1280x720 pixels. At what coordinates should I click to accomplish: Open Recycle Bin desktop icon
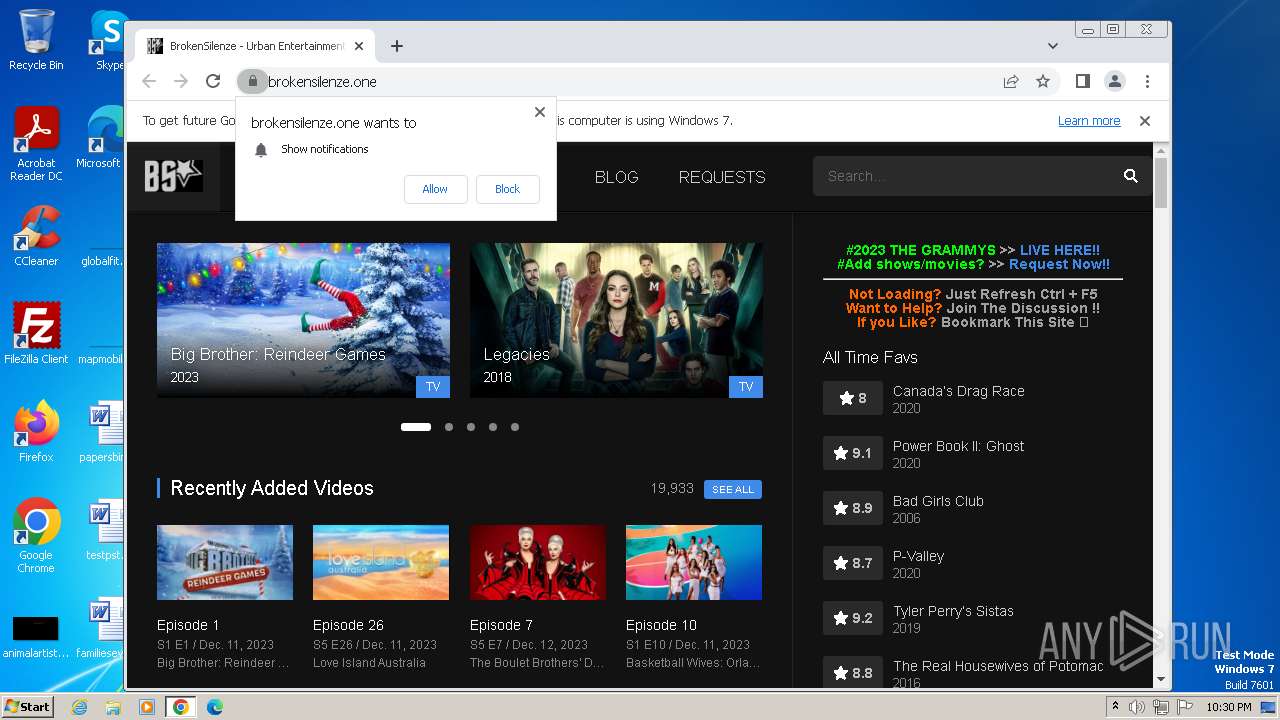pos(36,40)
